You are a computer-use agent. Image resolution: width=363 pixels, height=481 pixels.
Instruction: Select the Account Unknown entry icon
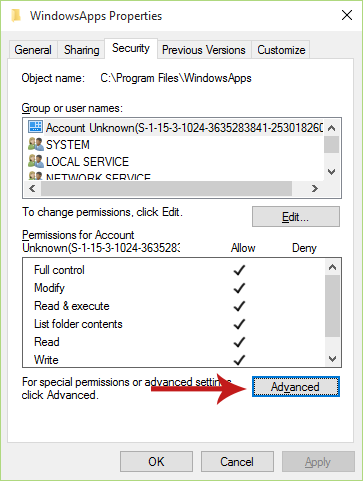click(35, 127)
